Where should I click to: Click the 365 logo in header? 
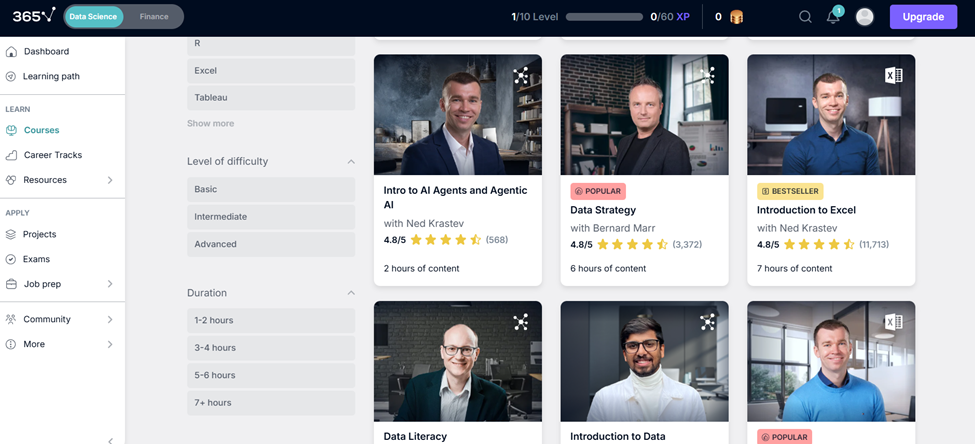tap(34, 16)
